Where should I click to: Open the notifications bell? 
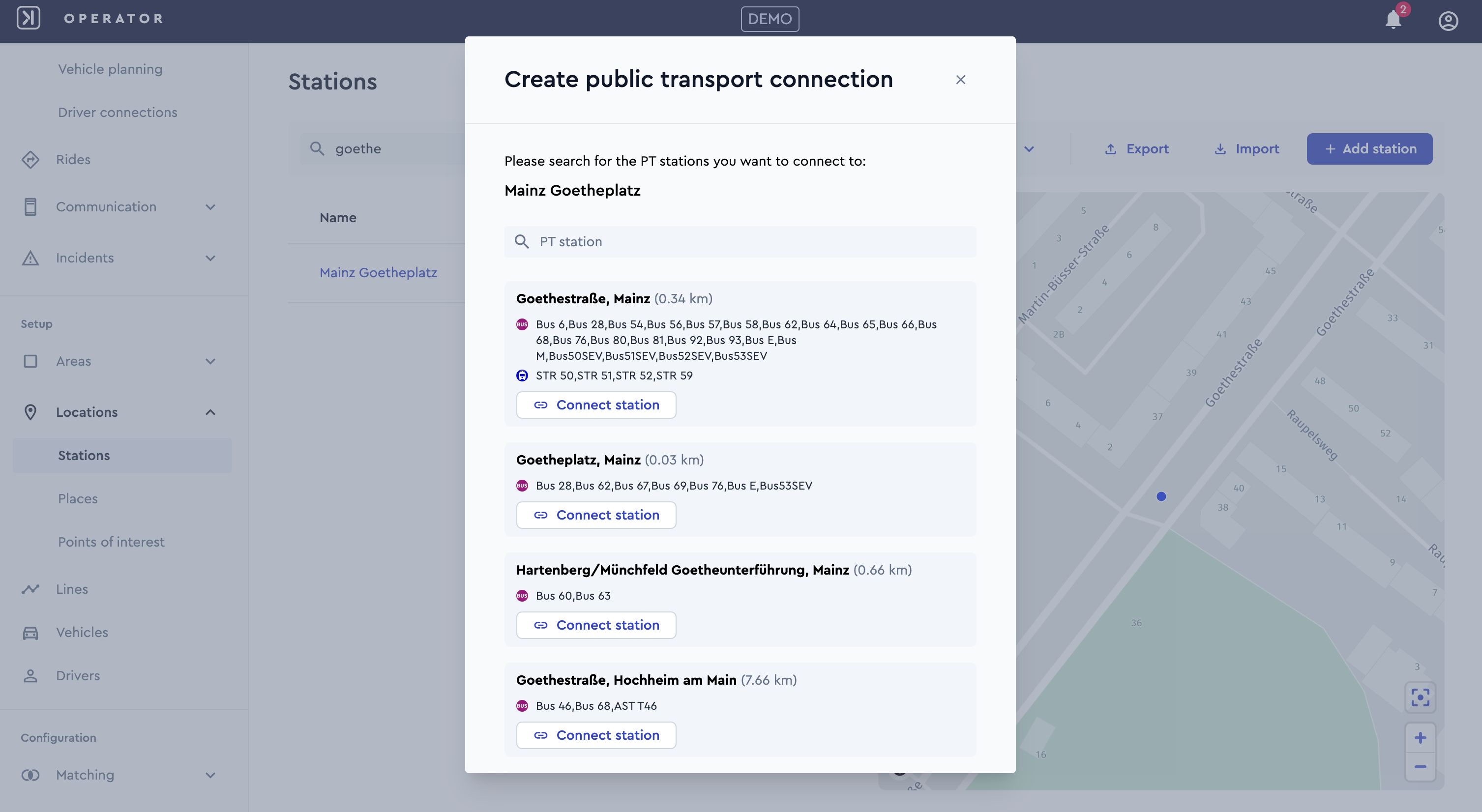pyautogui.click(x=1393, y=19)
